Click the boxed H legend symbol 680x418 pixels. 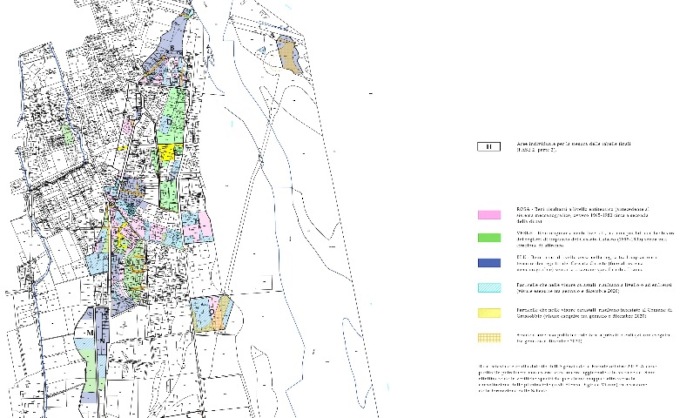488,148
